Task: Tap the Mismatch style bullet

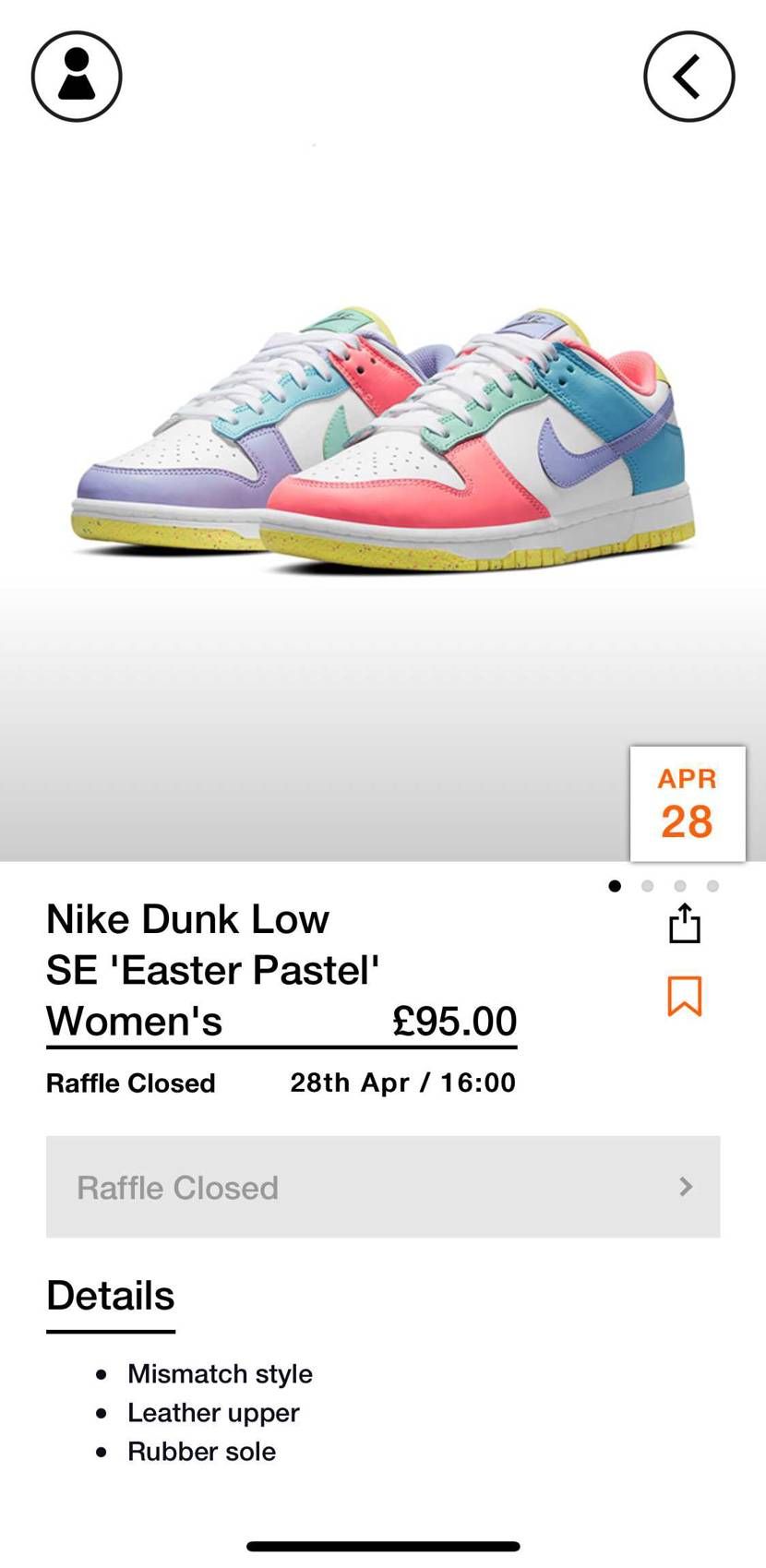Action: click(x=220, y=1373)
